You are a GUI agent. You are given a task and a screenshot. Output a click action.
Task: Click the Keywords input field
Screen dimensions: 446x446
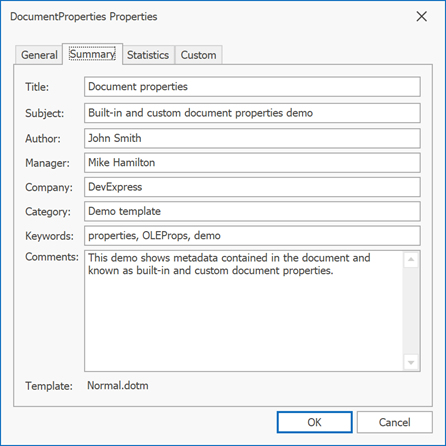click(x=252, y=236)
